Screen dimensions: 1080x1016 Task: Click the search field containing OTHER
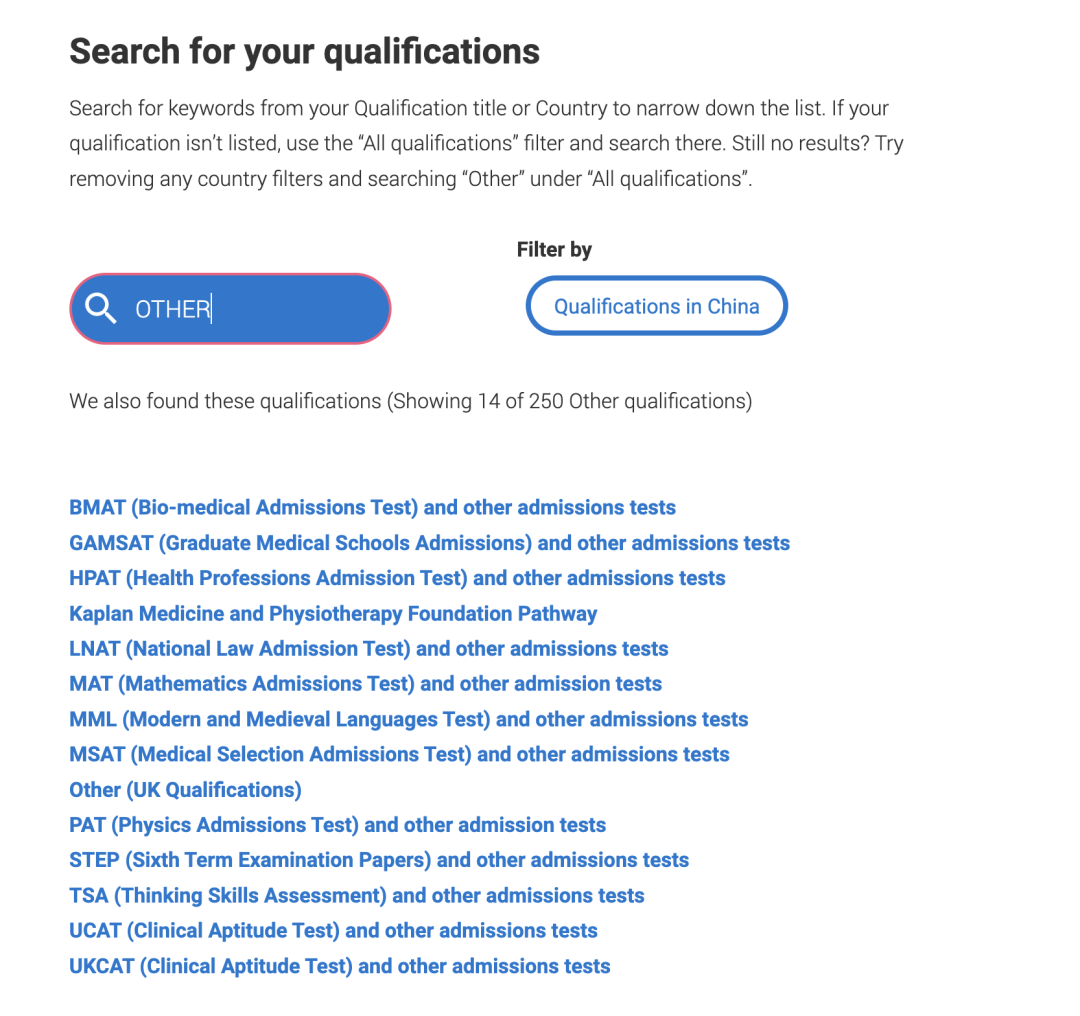pos(230,309)
